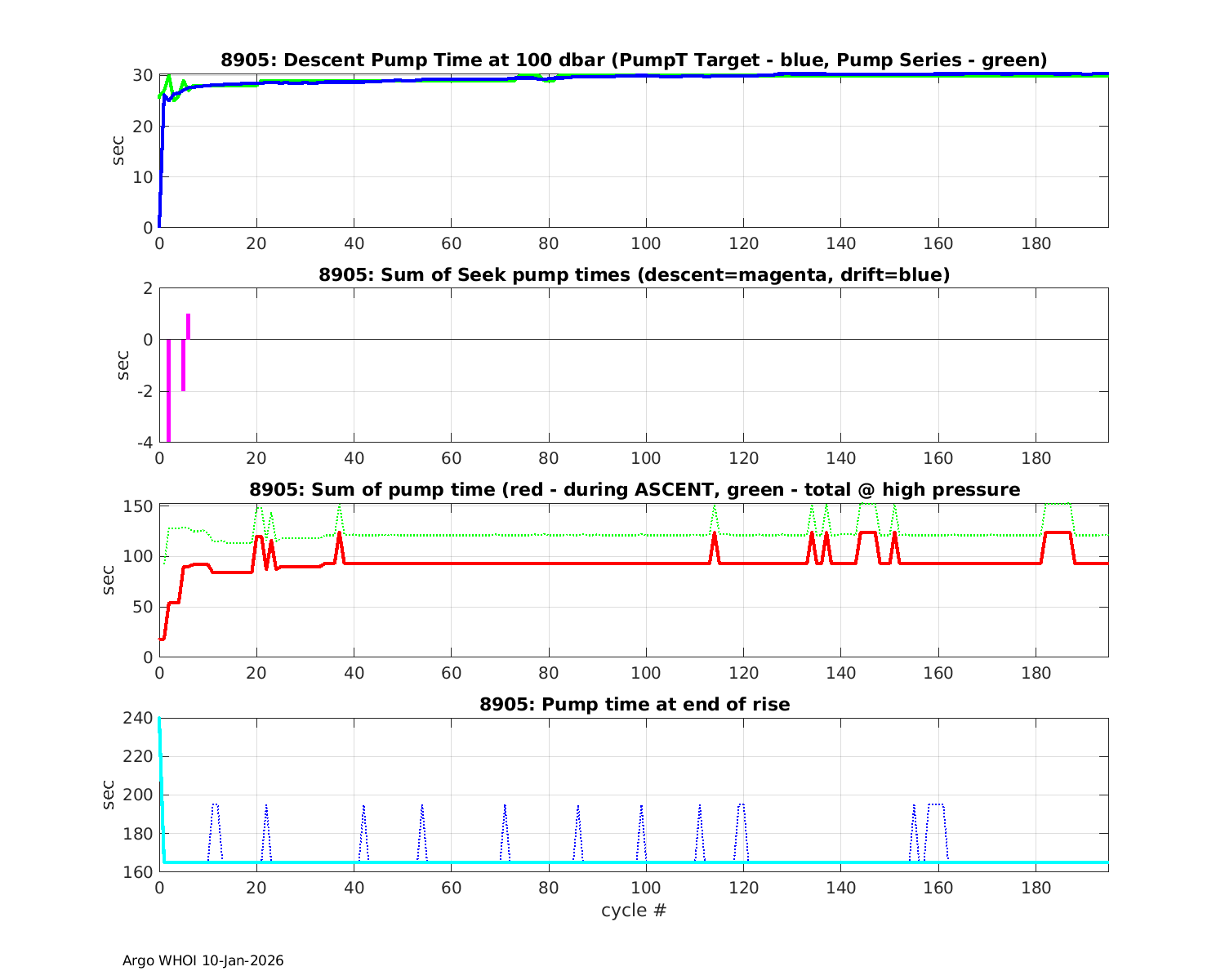Click the Sum of Seek pump times title

pos(634,275)
